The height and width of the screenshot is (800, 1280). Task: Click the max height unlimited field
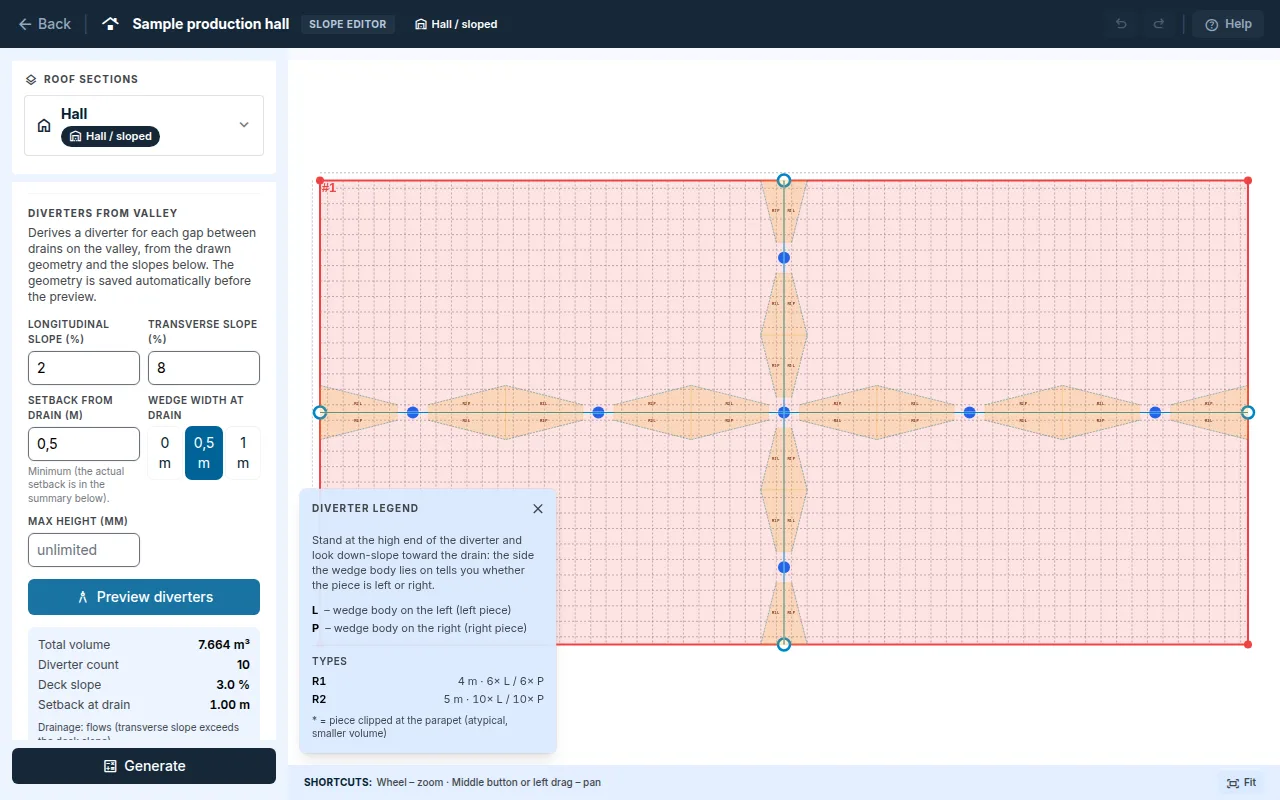coord(84,550)
